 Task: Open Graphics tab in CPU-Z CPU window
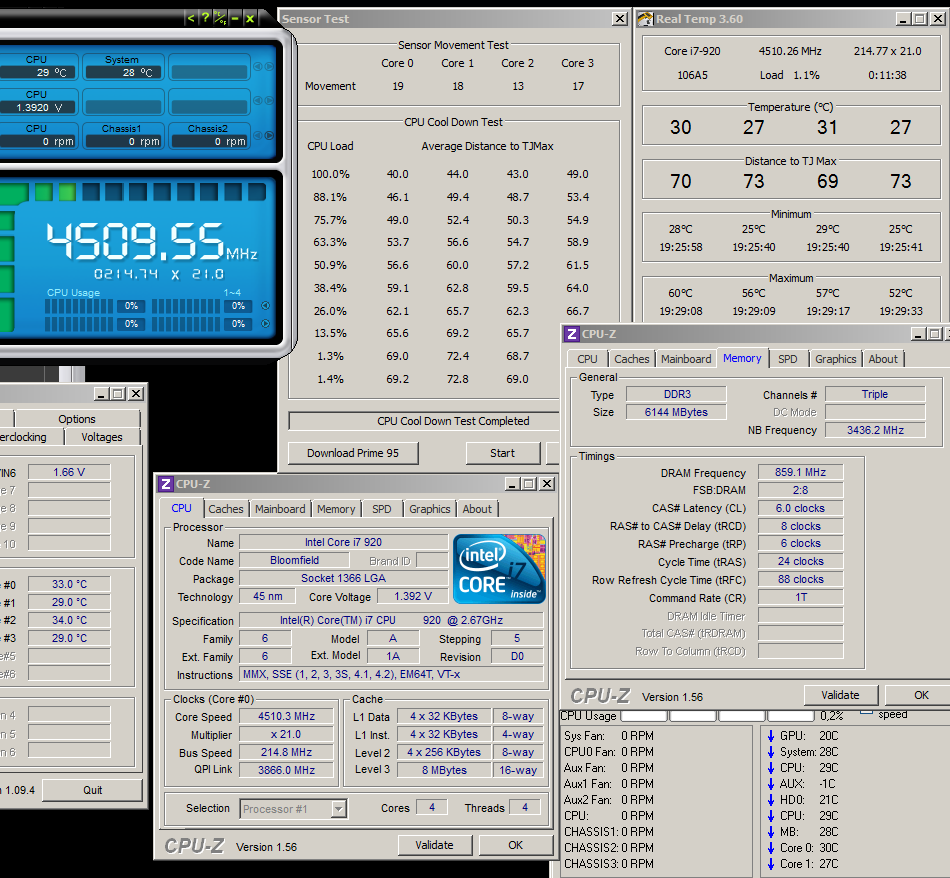[x=430, y=510]
